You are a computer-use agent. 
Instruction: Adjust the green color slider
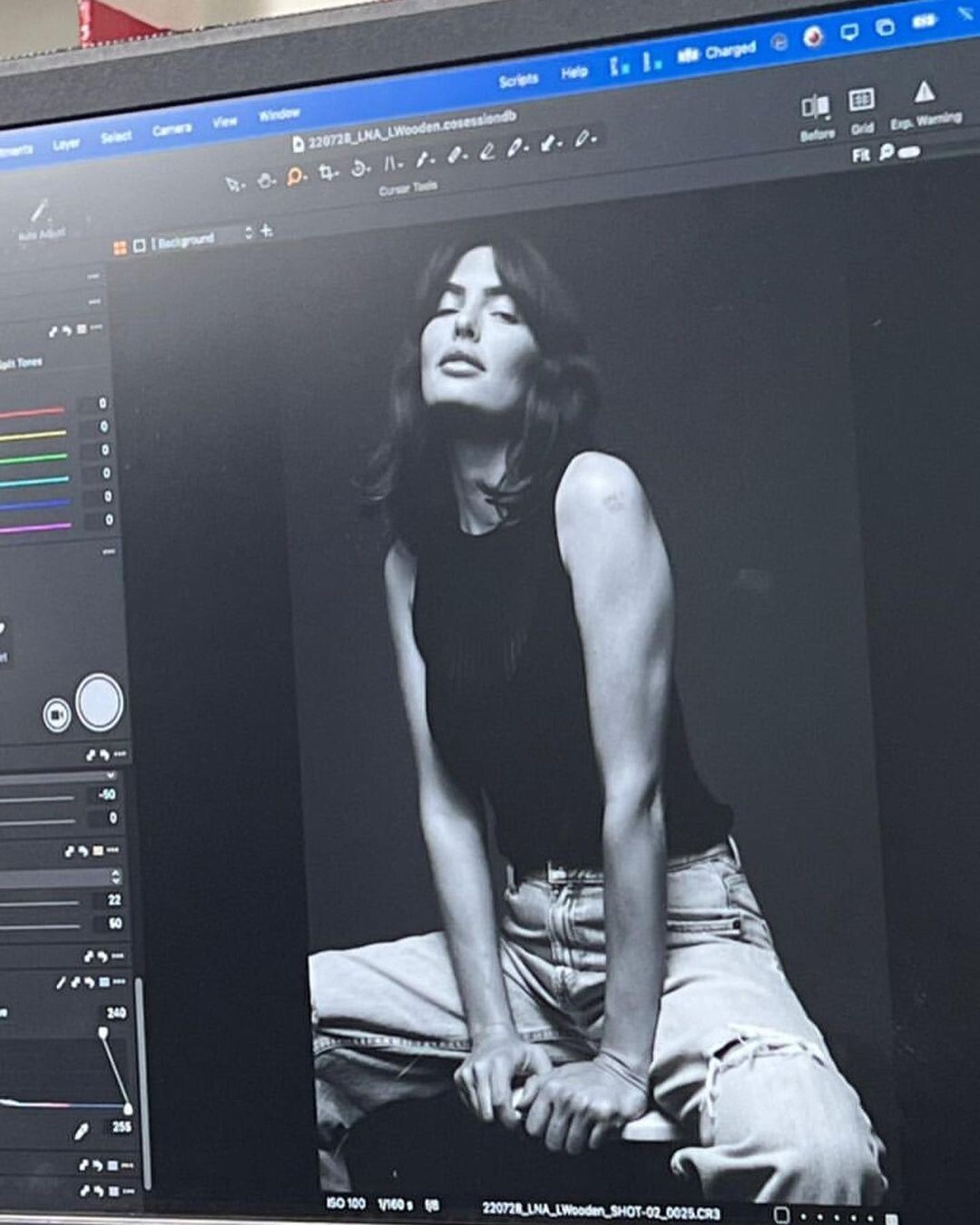[34, 459]
